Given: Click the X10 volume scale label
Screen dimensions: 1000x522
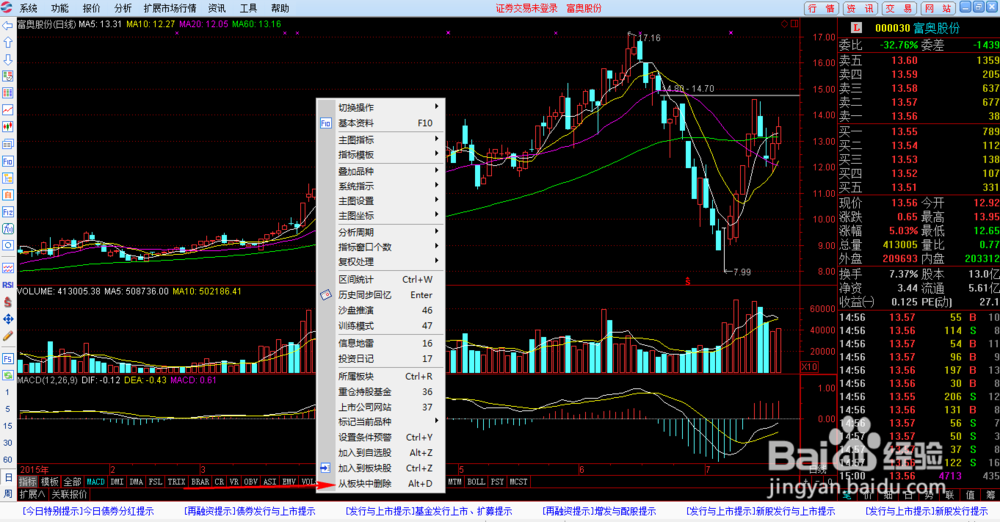Looking at the screenshot, I should point(809,367).
